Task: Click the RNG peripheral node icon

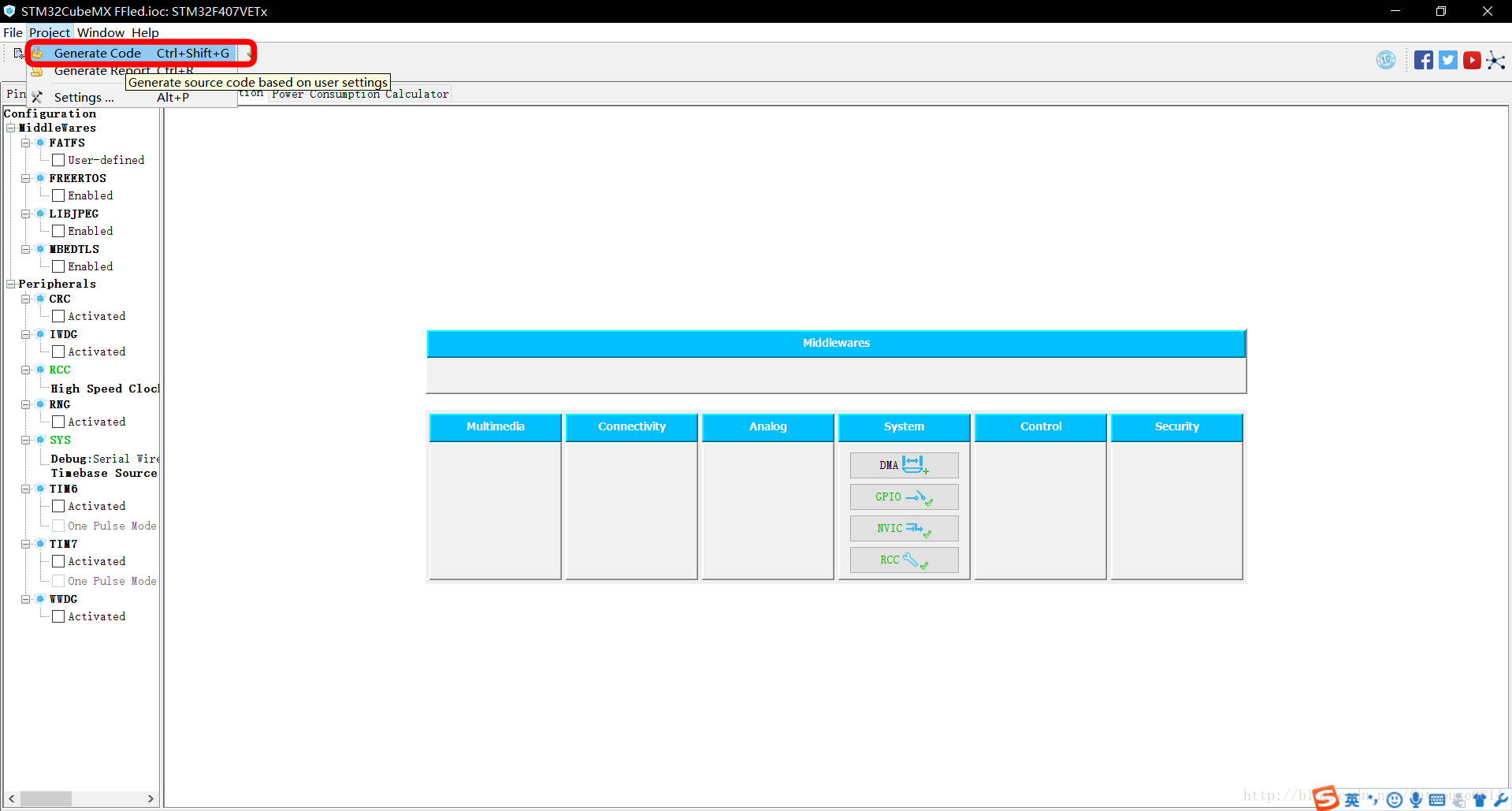Action: pyautogui.click(x=40, y=404)
